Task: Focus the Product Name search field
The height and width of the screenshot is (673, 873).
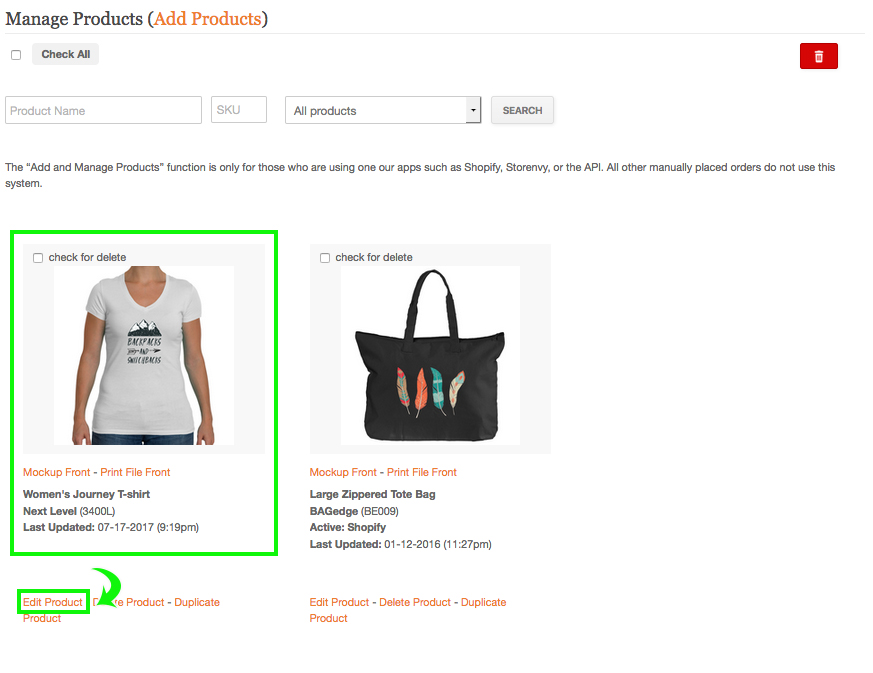Action: 104,110
